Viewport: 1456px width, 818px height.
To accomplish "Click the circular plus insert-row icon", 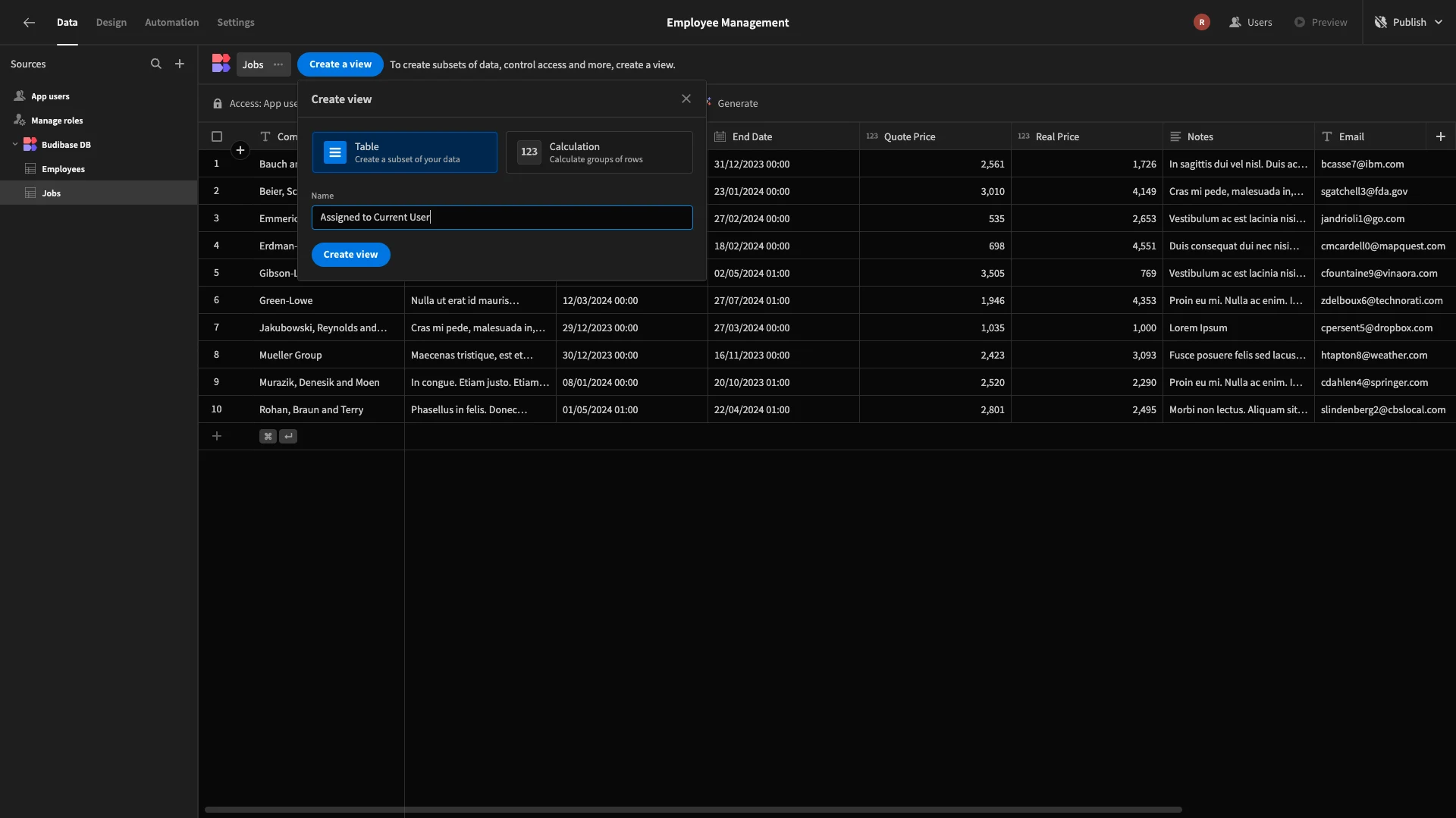I will click(240, 150).
